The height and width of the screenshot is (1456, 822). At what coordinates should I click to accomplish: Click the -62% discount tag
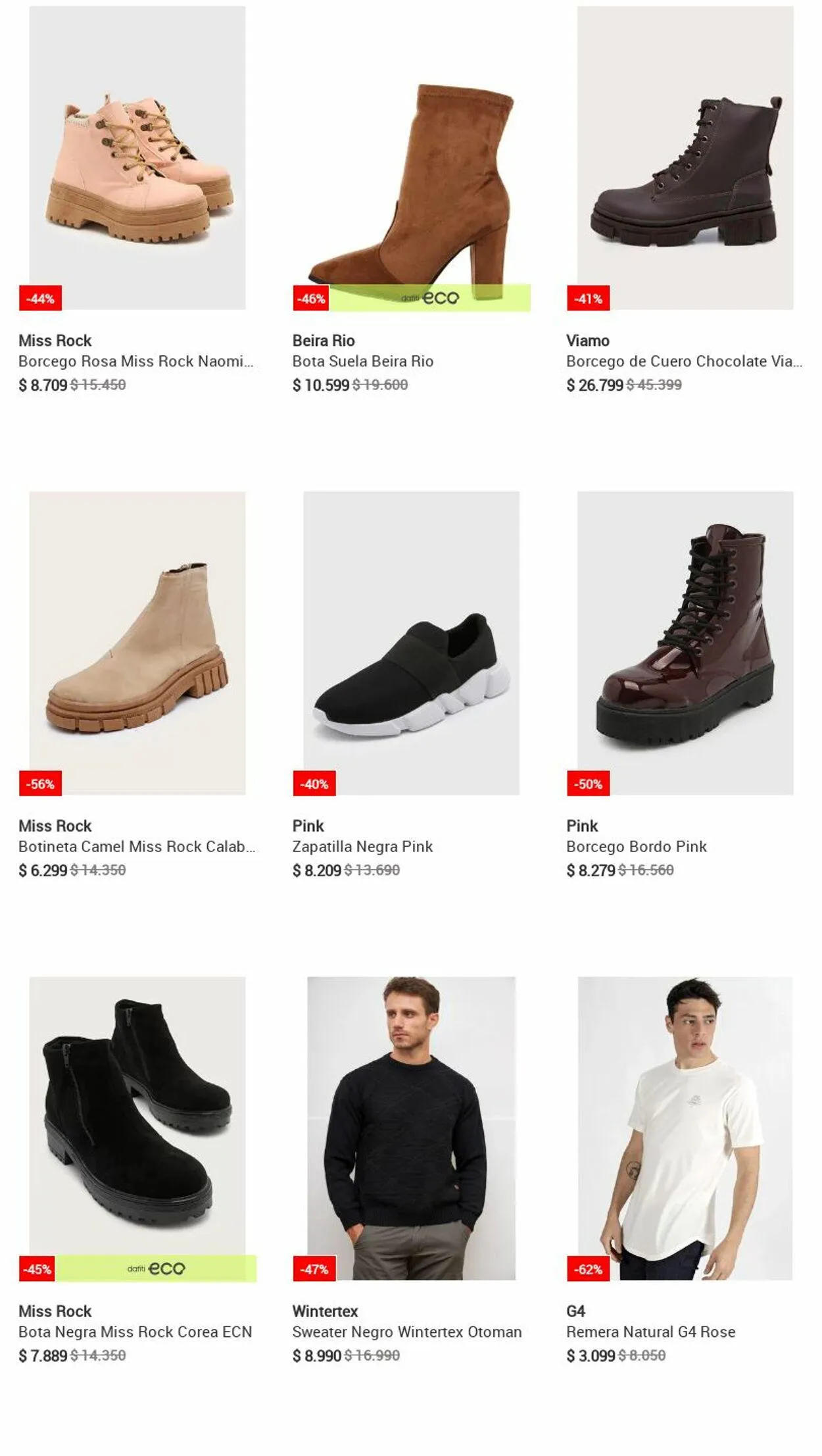pos(588,1269)
